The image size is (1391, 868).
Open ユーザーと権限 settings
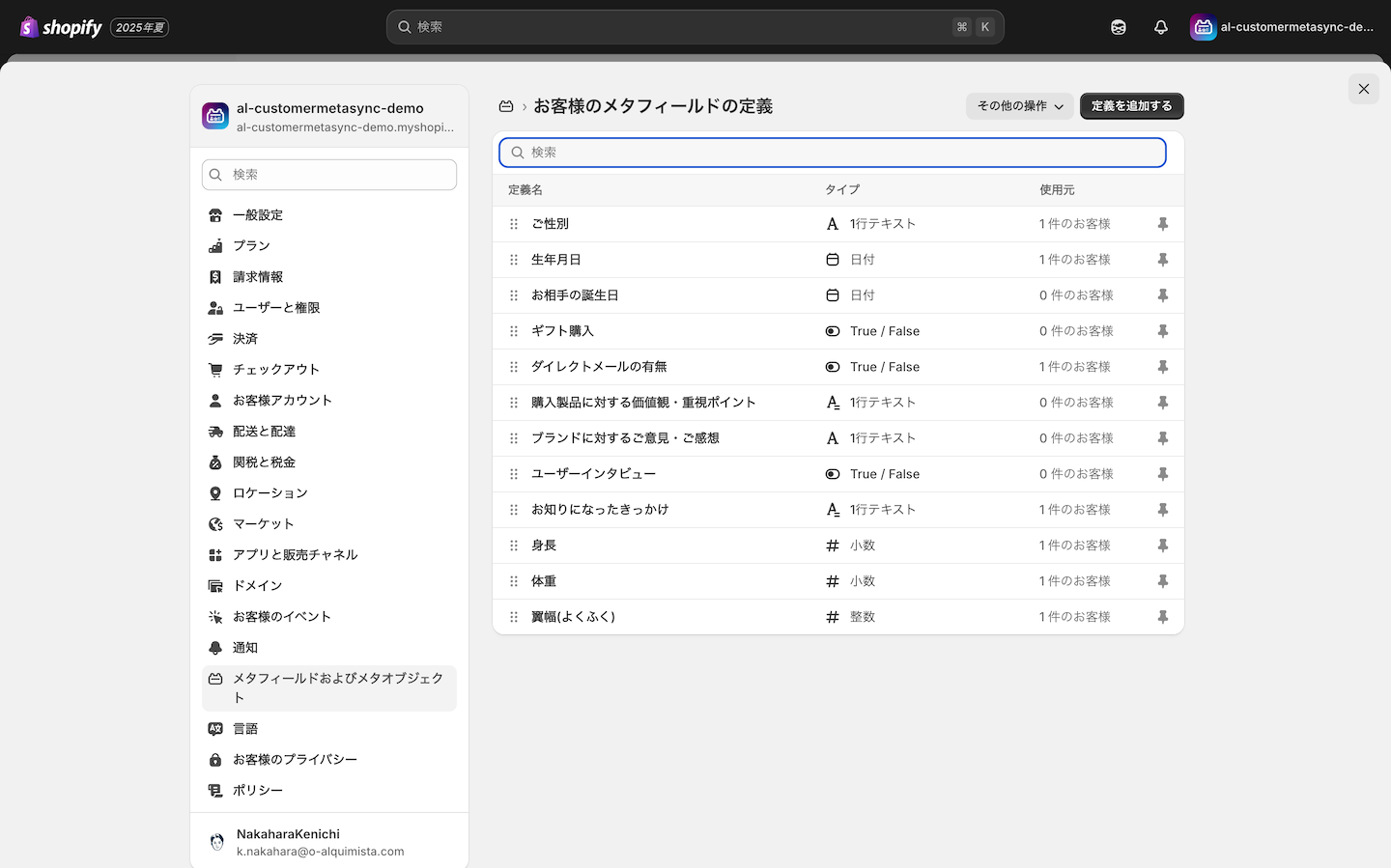point(329,308)
